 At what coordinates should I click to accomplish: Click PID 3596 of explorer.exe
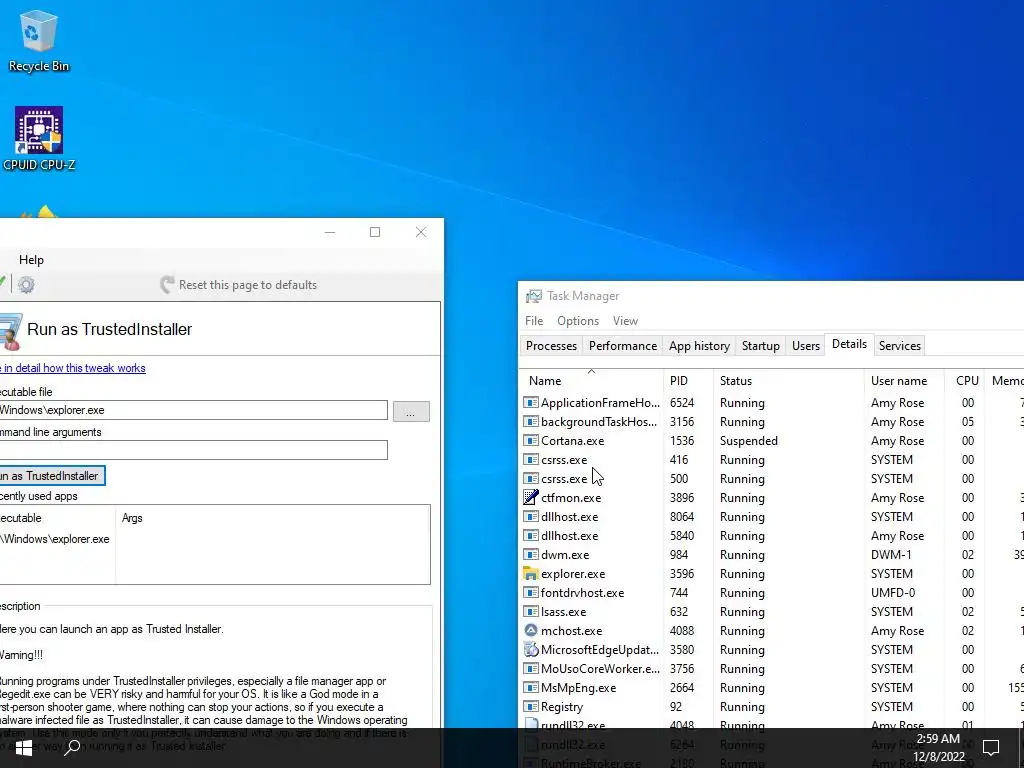(x=682, y=573)
